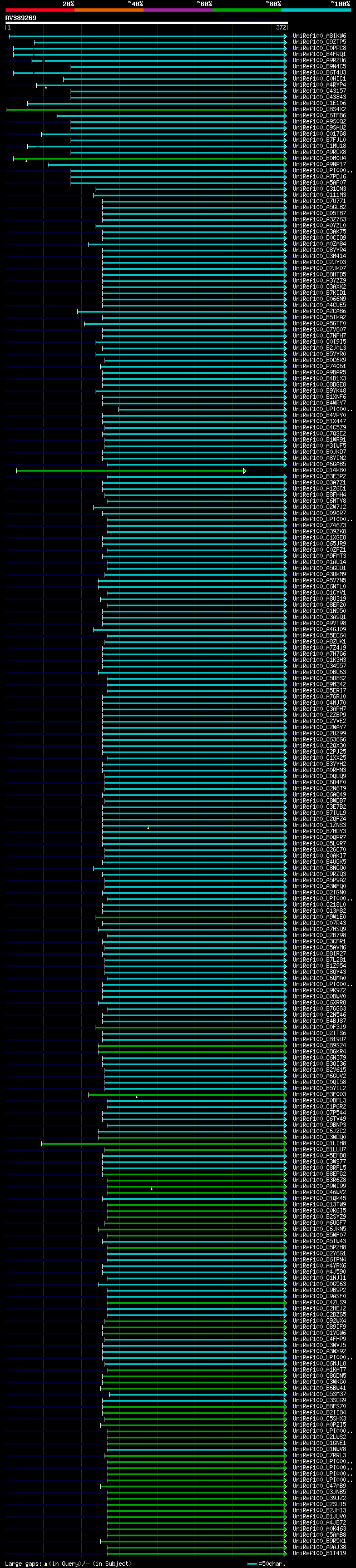This screenshot has width=356, height=1568.
Task: Select hit label UniRef100_Q3A7Z1
Action: (319, 483)
